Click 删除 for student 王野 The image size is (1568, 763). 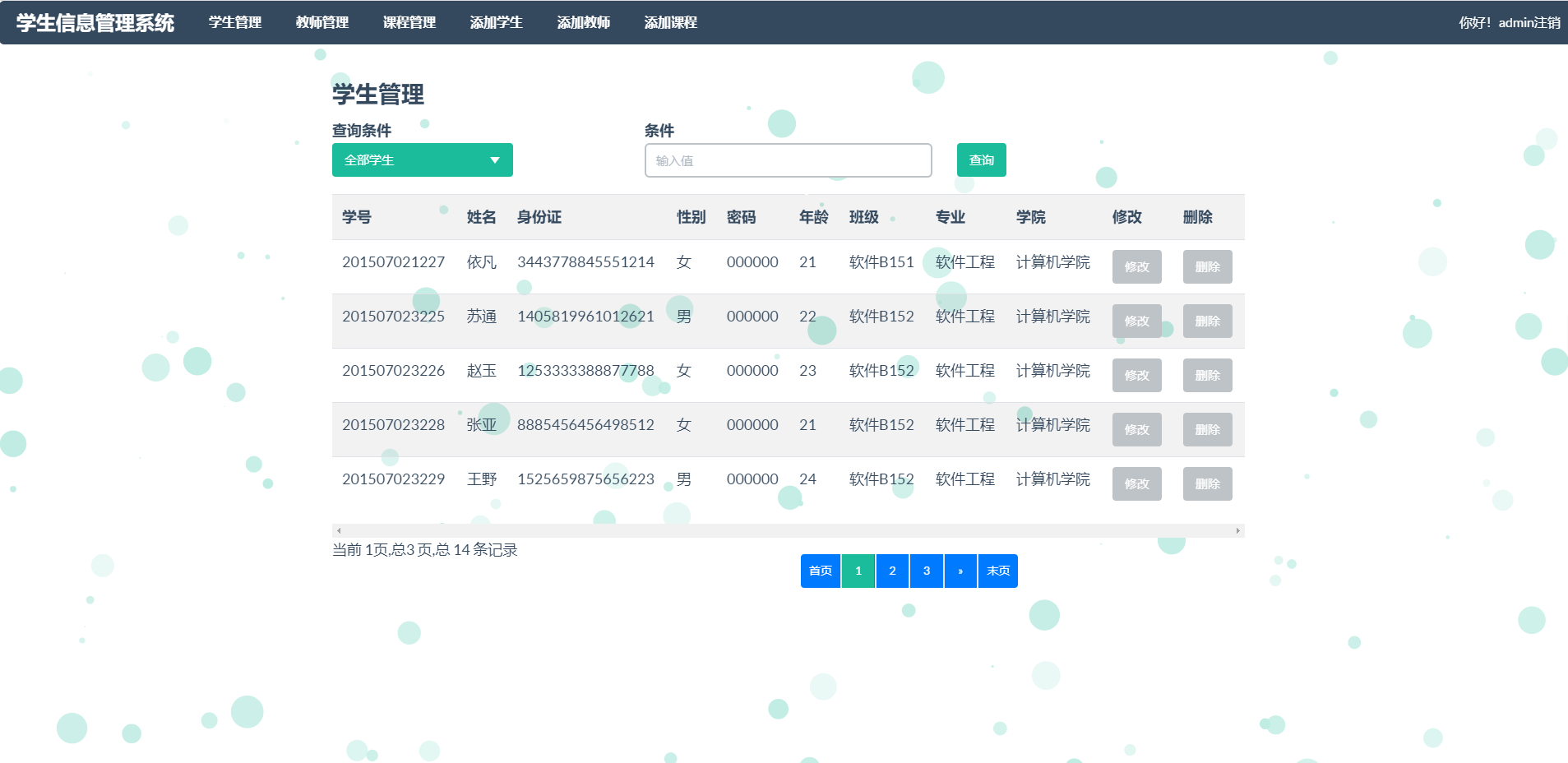click(1207, 483)
